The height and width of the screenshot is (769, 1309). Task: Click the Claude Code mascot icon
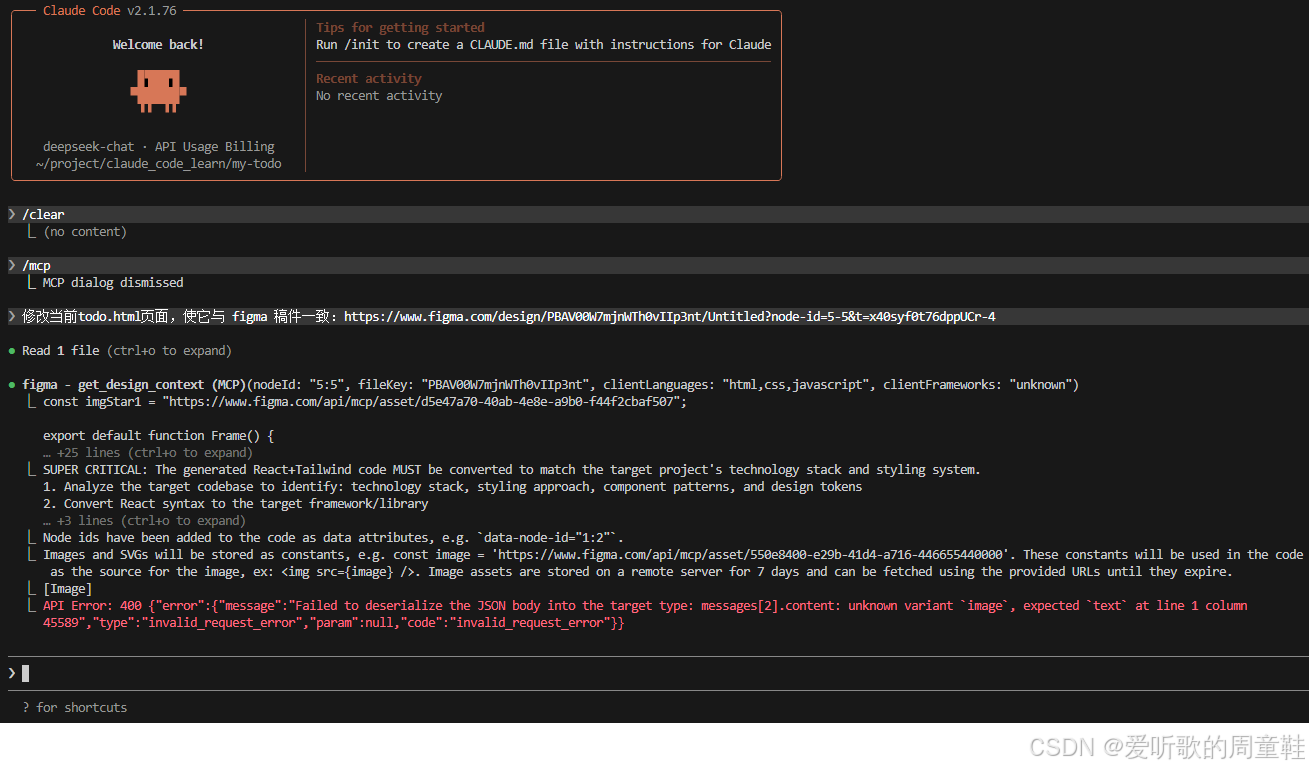(x=158, y=91)
